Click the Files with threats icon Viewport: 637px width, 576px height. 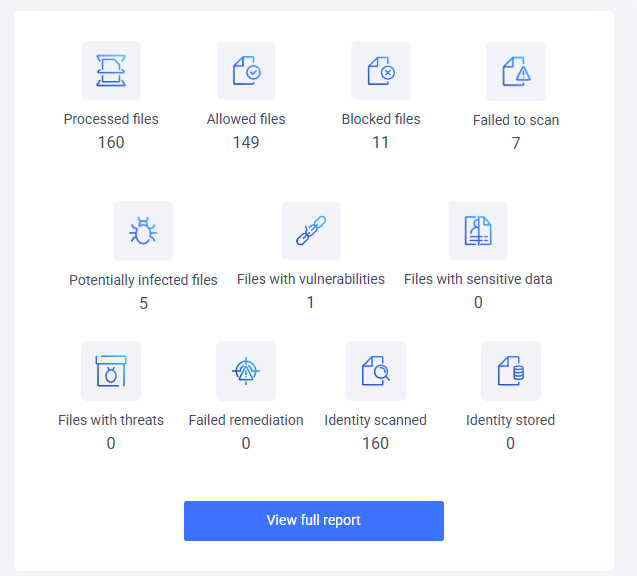click(111, 371)
